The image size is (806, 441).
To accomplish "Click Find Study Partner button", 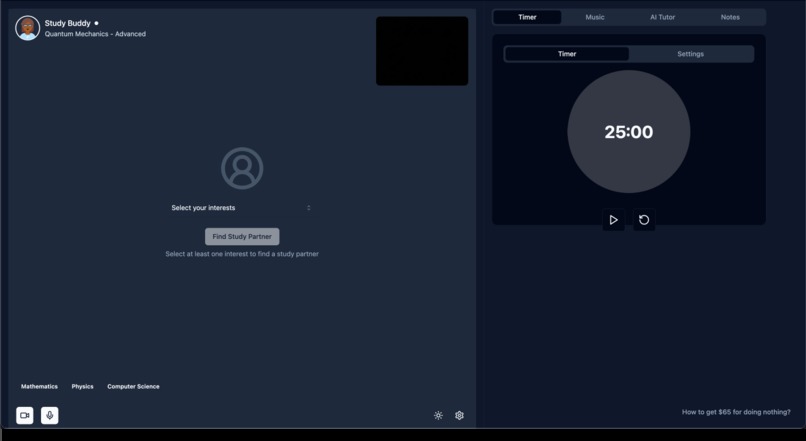I will tap(242, 236).
